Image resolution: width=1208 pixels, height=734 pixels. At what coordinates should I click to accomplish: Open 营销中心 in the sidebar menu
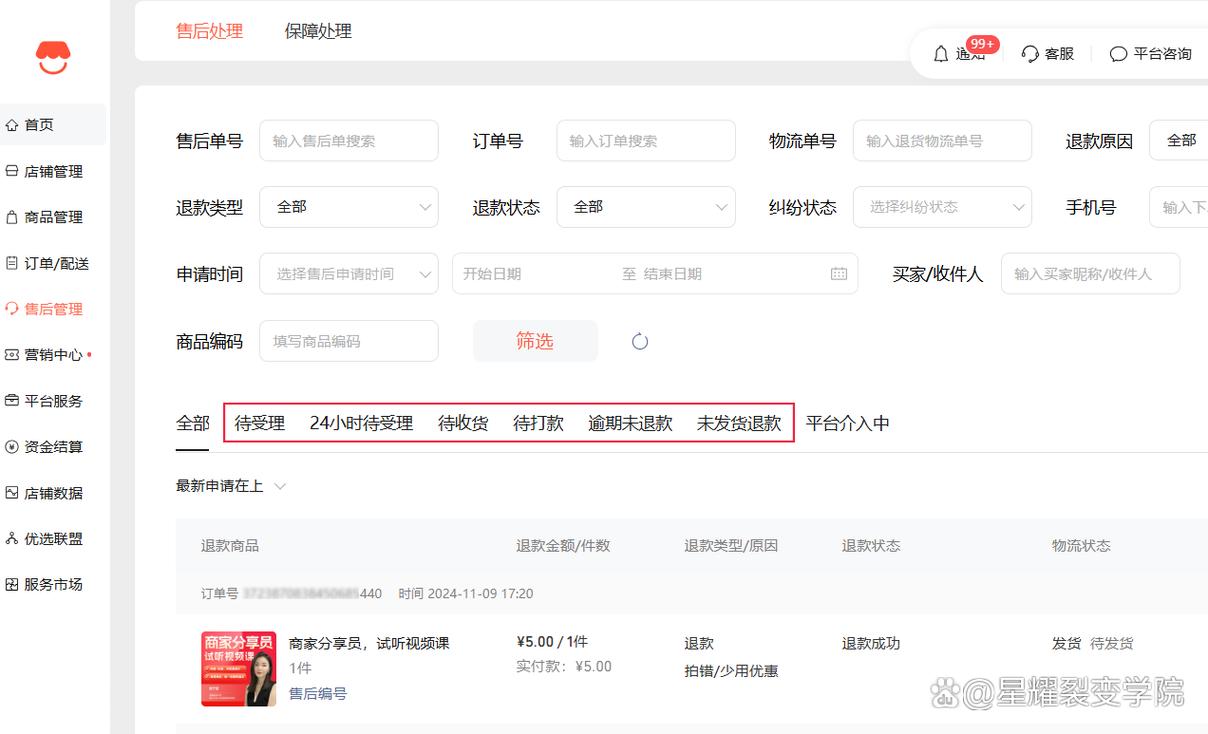coord(53,355)
